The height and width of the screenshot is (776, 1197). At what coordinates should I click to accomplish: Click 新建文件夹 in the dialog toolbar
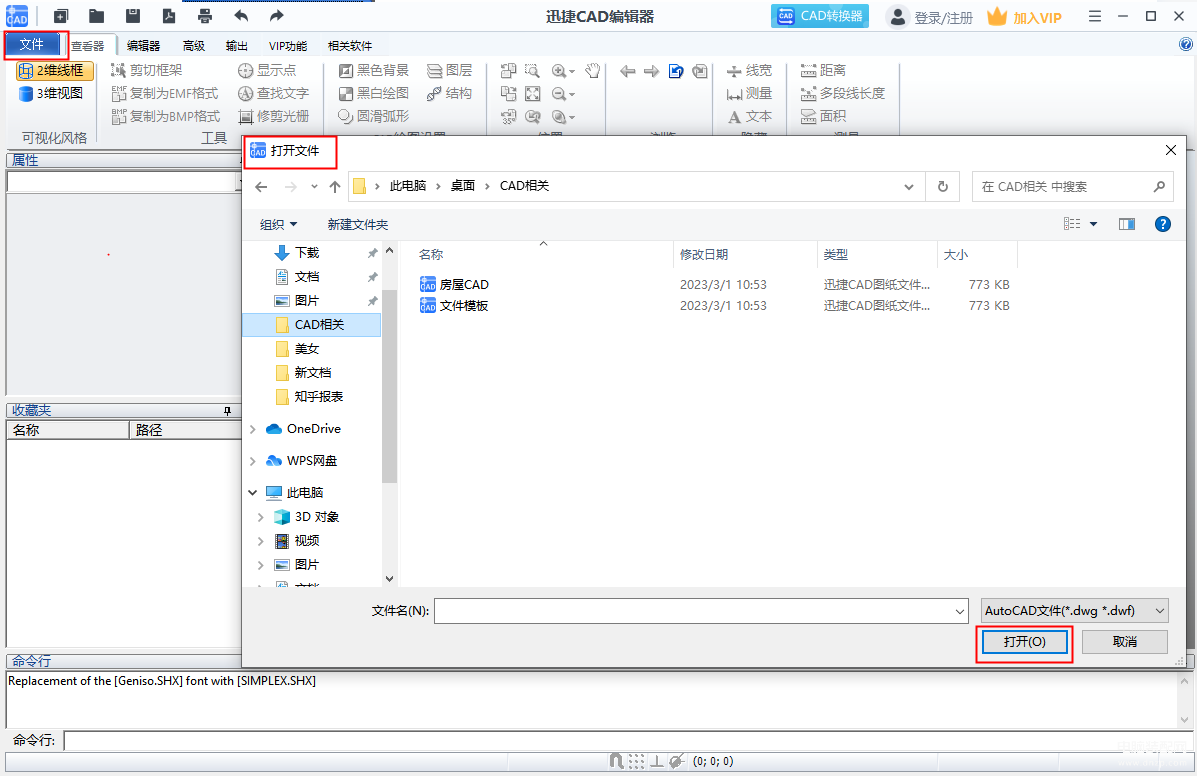358,224
